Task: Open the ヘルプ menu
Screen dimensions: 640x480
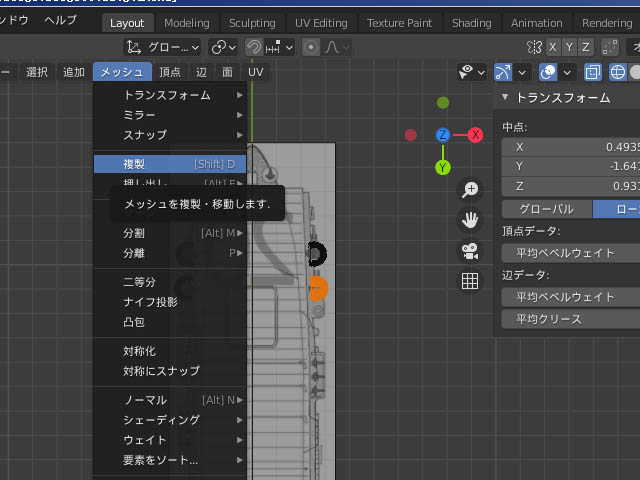Action: click(60, 20)
